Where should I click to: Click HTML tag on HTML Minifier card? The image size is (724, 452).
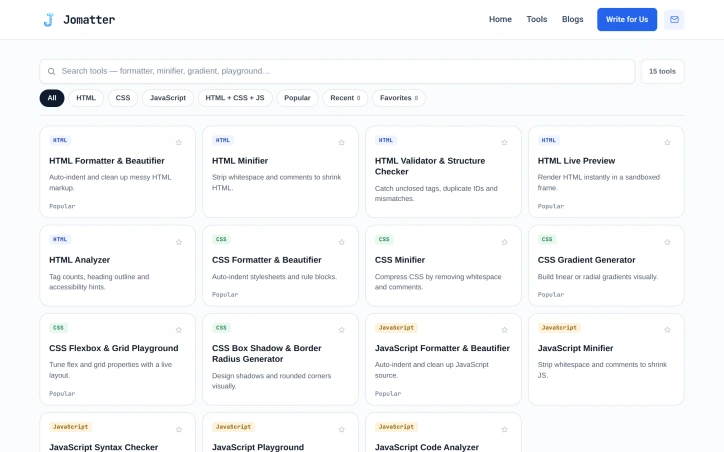pyautogui.click(x=223, y=140)
